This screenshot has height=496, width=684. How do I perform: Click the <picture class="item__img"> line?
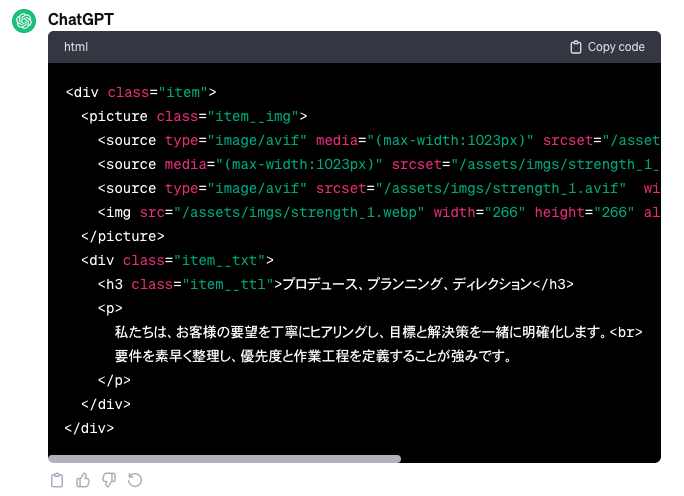point(194,116)
